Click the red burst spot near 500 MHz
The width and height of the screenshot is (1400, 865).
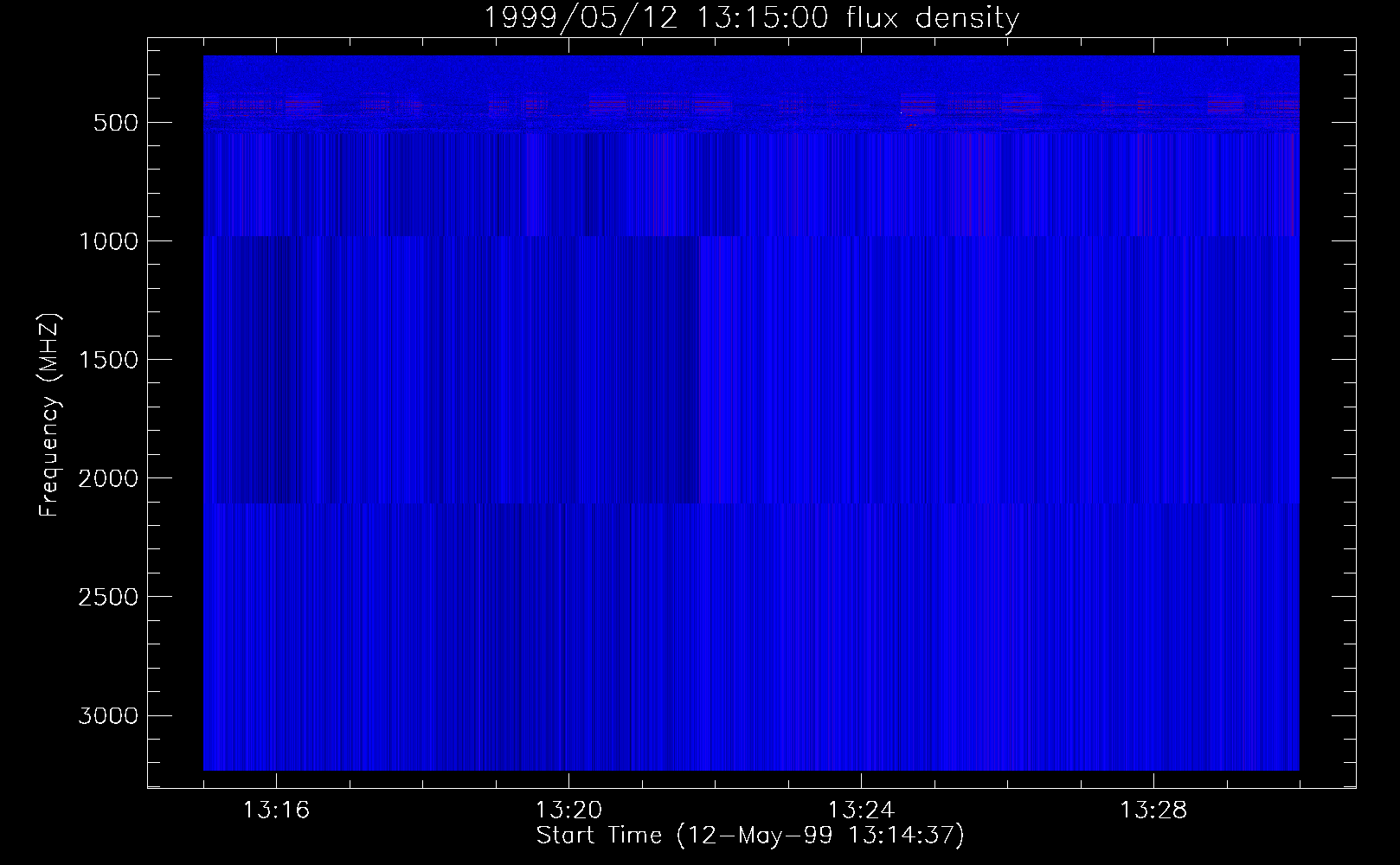(910, 126)
